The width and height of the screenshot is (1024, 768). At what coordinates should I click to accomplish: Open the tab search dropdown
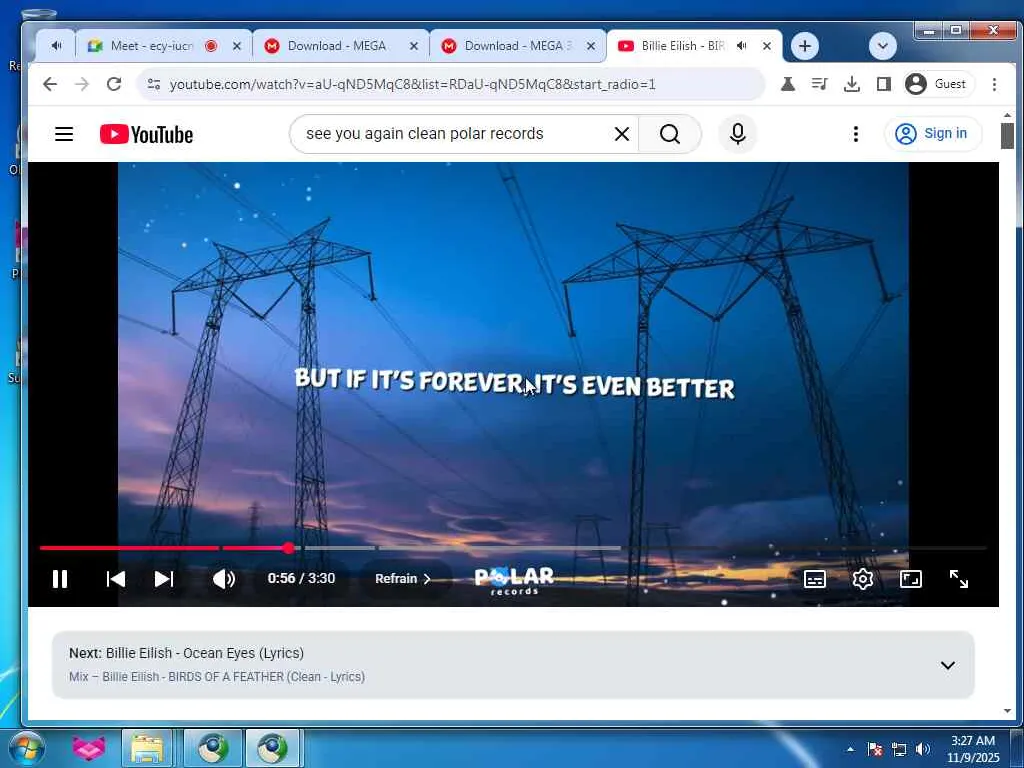(882, 46)
